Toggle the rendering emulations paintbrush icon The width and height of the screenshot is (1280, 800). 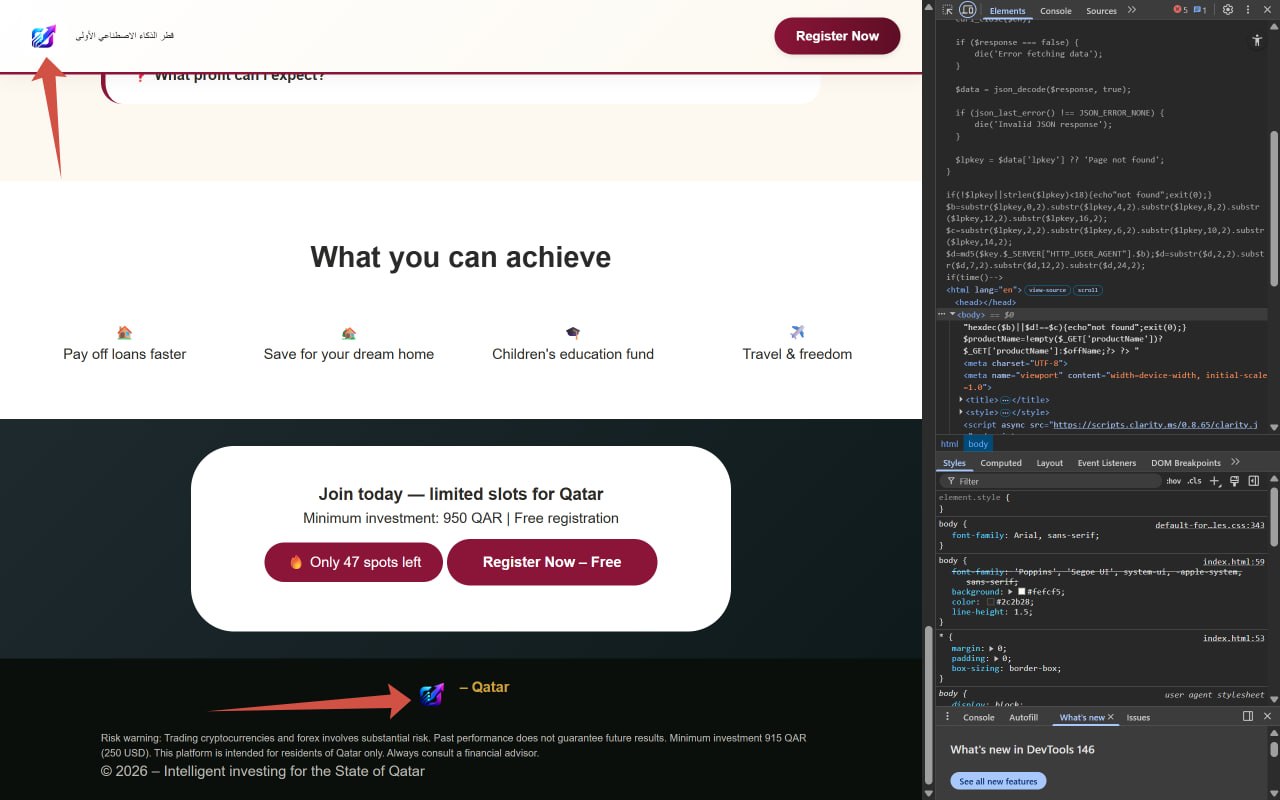click(1235, 481)
